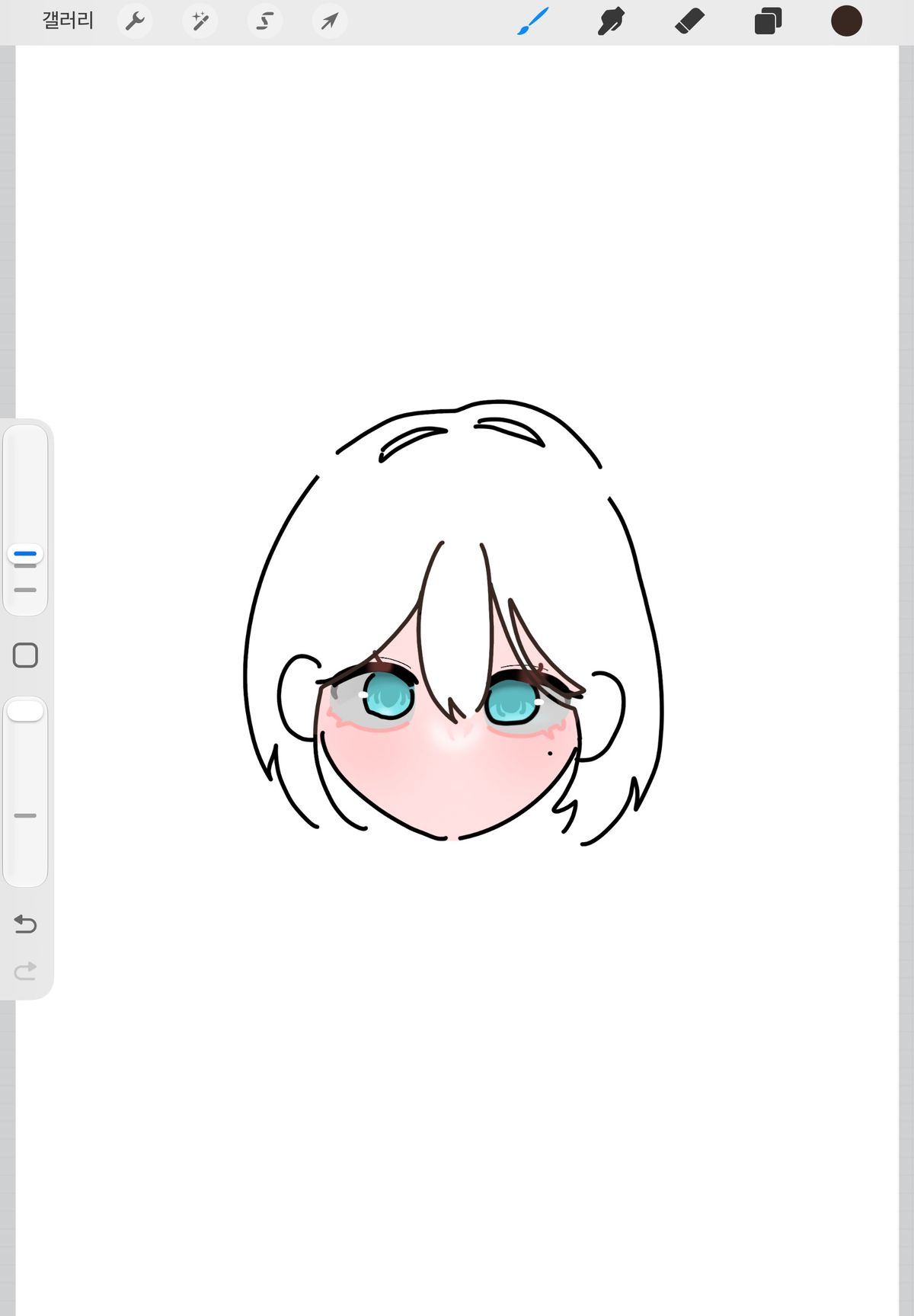Activate the Transform arrow tool
Image resolution: width=914 pixels, height=1316 pixels.
tap(330, 21)
